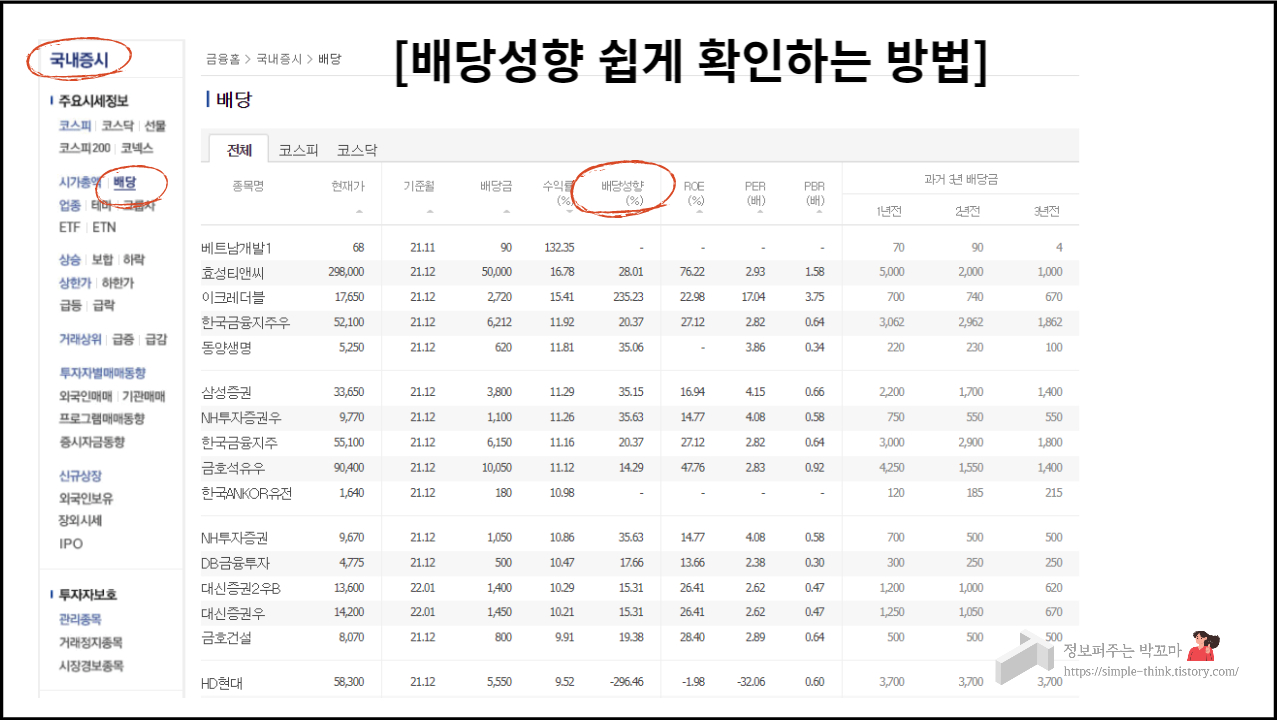Open the ETN sidebar link

(x=104, y=228)
